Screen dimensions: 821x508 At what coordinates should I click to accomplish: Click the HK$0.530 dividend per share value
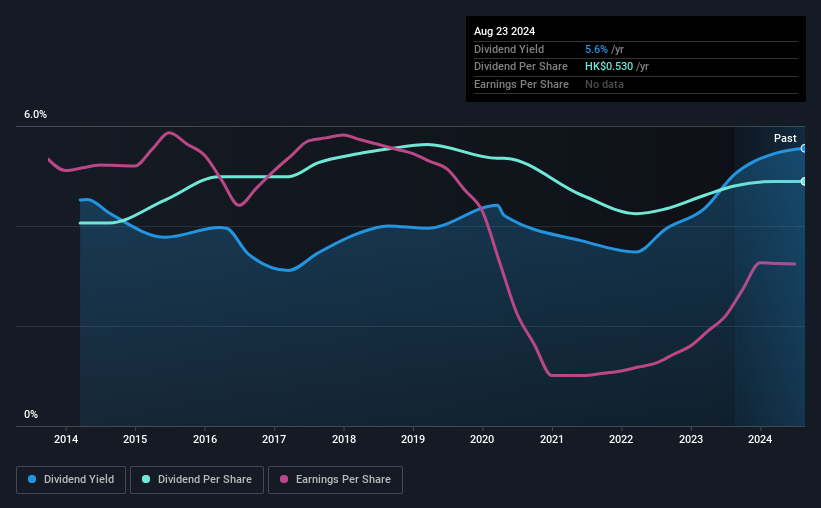609,67
